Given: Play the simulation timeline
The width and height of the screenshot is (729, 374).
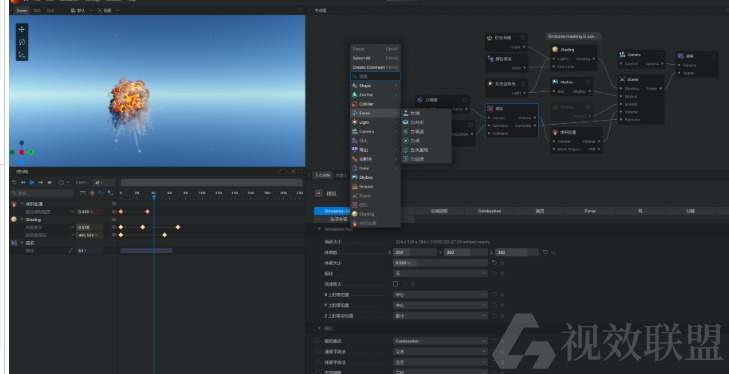Looking at the screenshot, I should tap(32, 182).
